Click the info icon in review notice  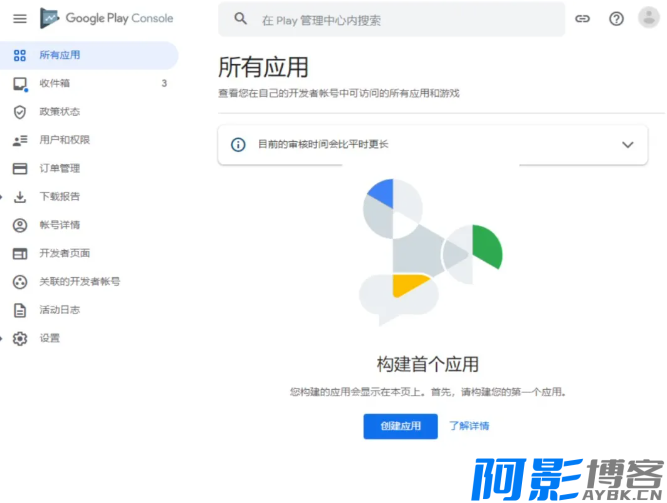238,145
